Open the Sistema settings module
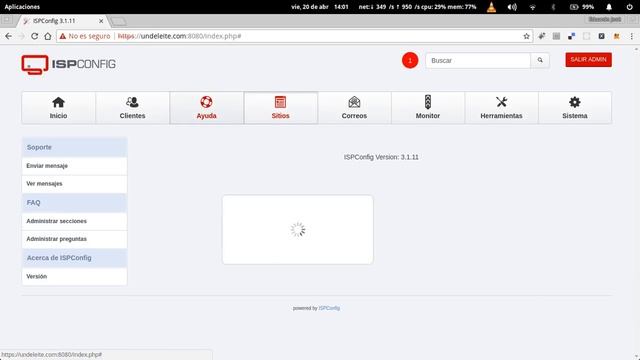 coord(575,108)
